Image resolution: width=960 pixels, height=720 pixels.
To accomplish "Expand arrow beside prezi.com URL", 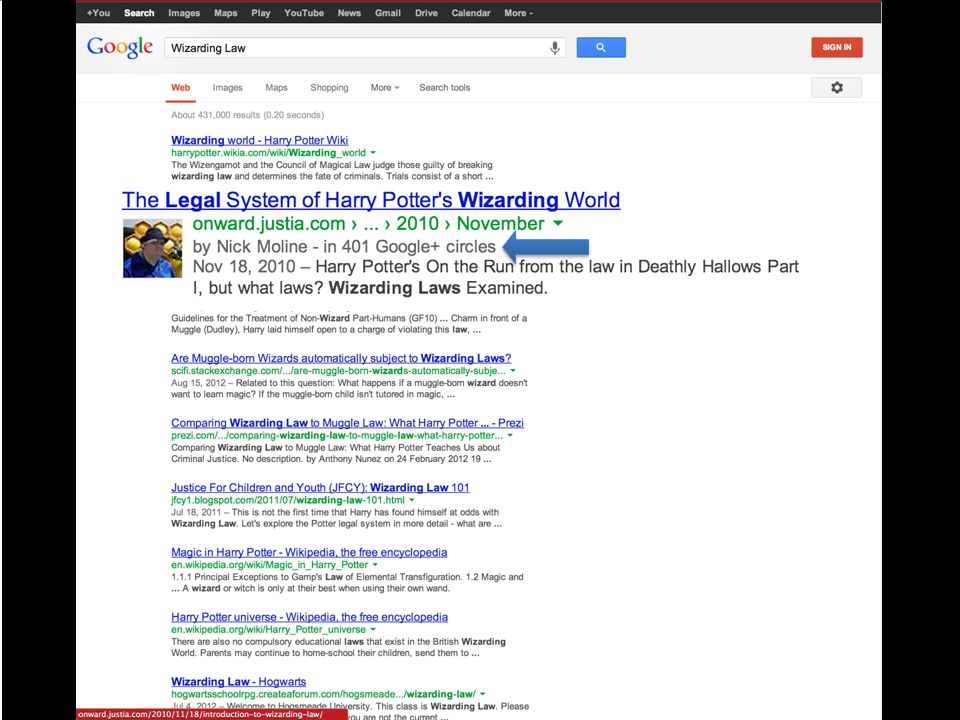I will pos(509,435).
